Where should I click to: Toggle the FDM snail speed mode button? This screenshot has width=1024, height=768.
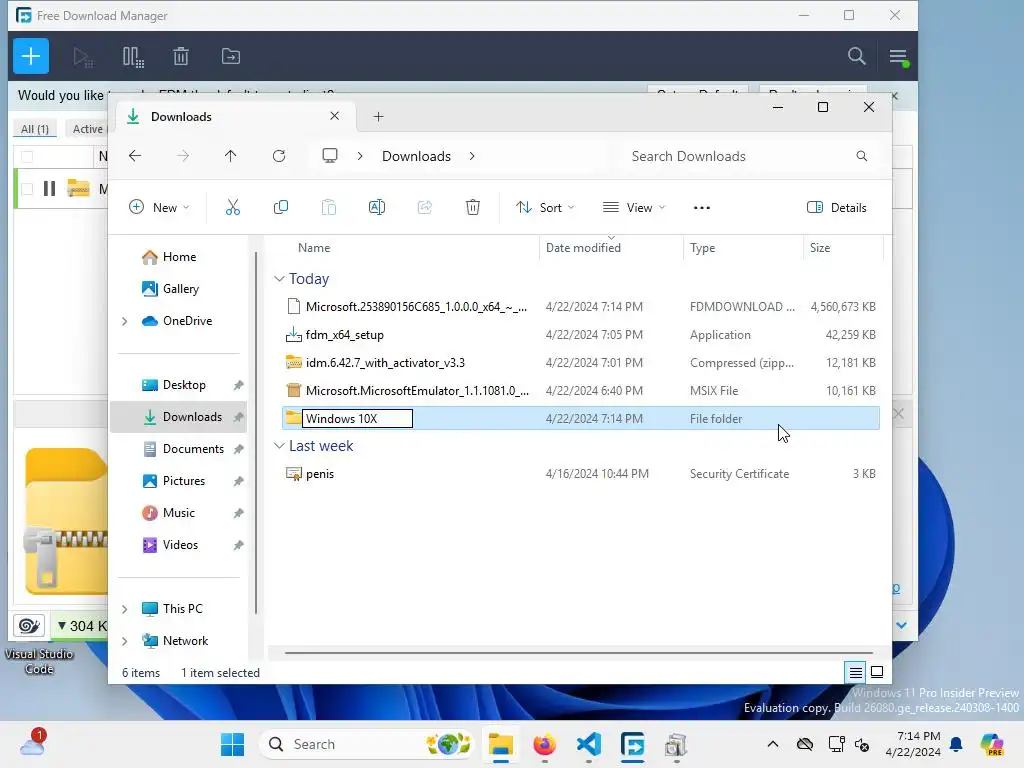(x=29, y=626)
